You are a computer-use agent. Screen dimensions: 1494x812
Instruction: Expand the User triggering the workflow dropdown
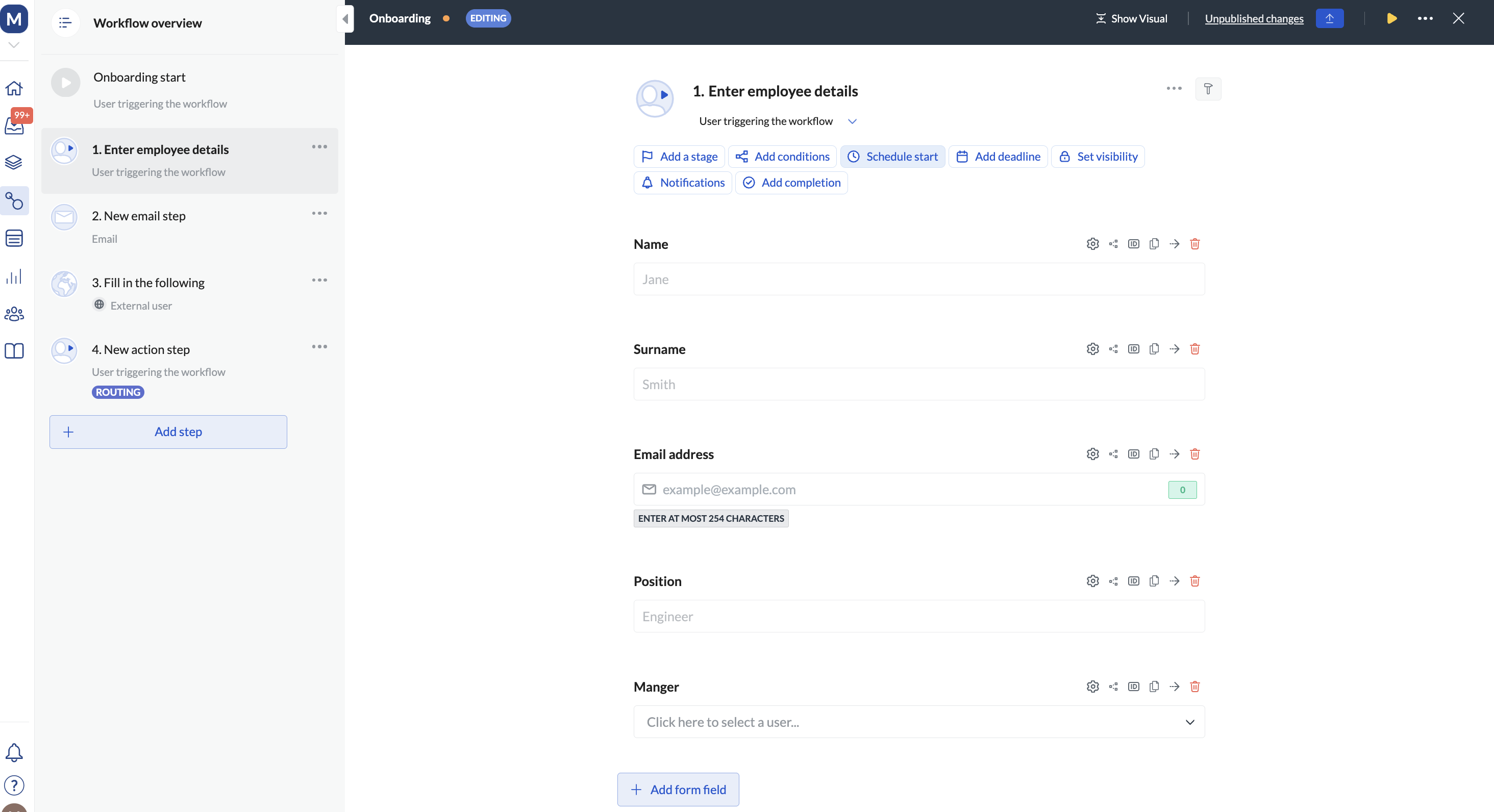852,121
